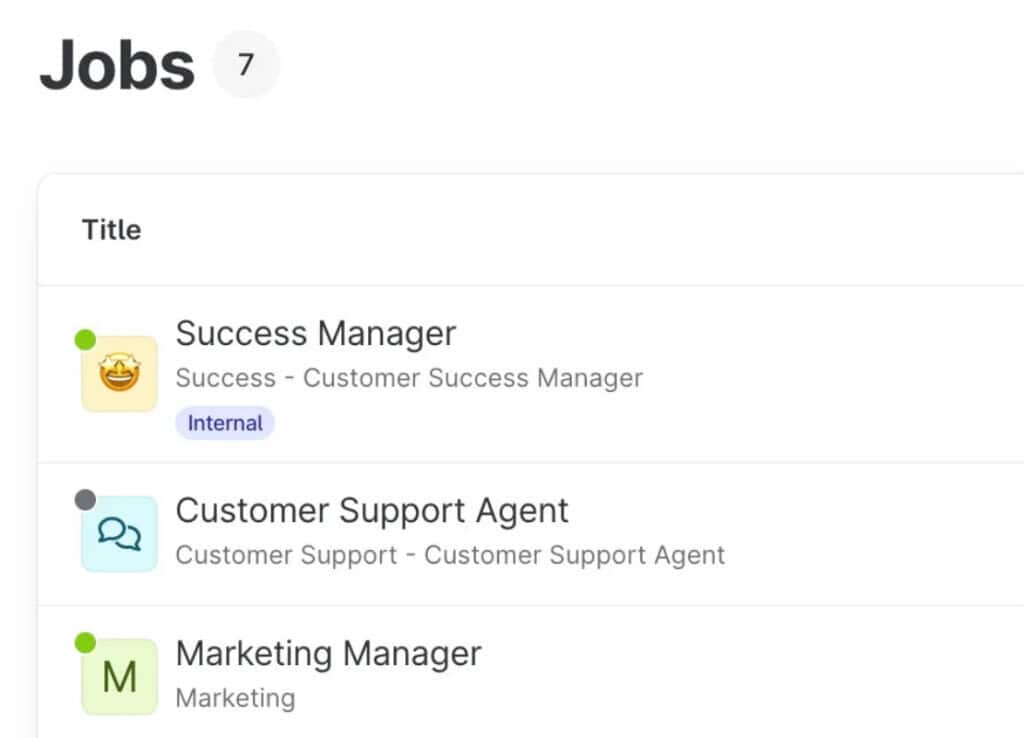
Task: Click blank row area right of Marketing Manager title
Action: pyautogui.click(x=750, y=655)
